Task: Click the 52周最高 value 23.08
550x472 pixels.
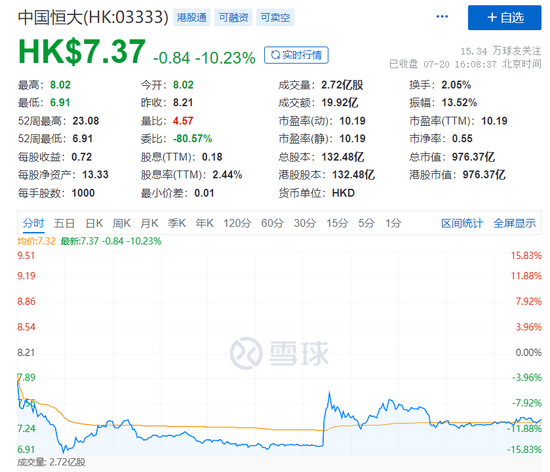Action: tap(86, 121)
